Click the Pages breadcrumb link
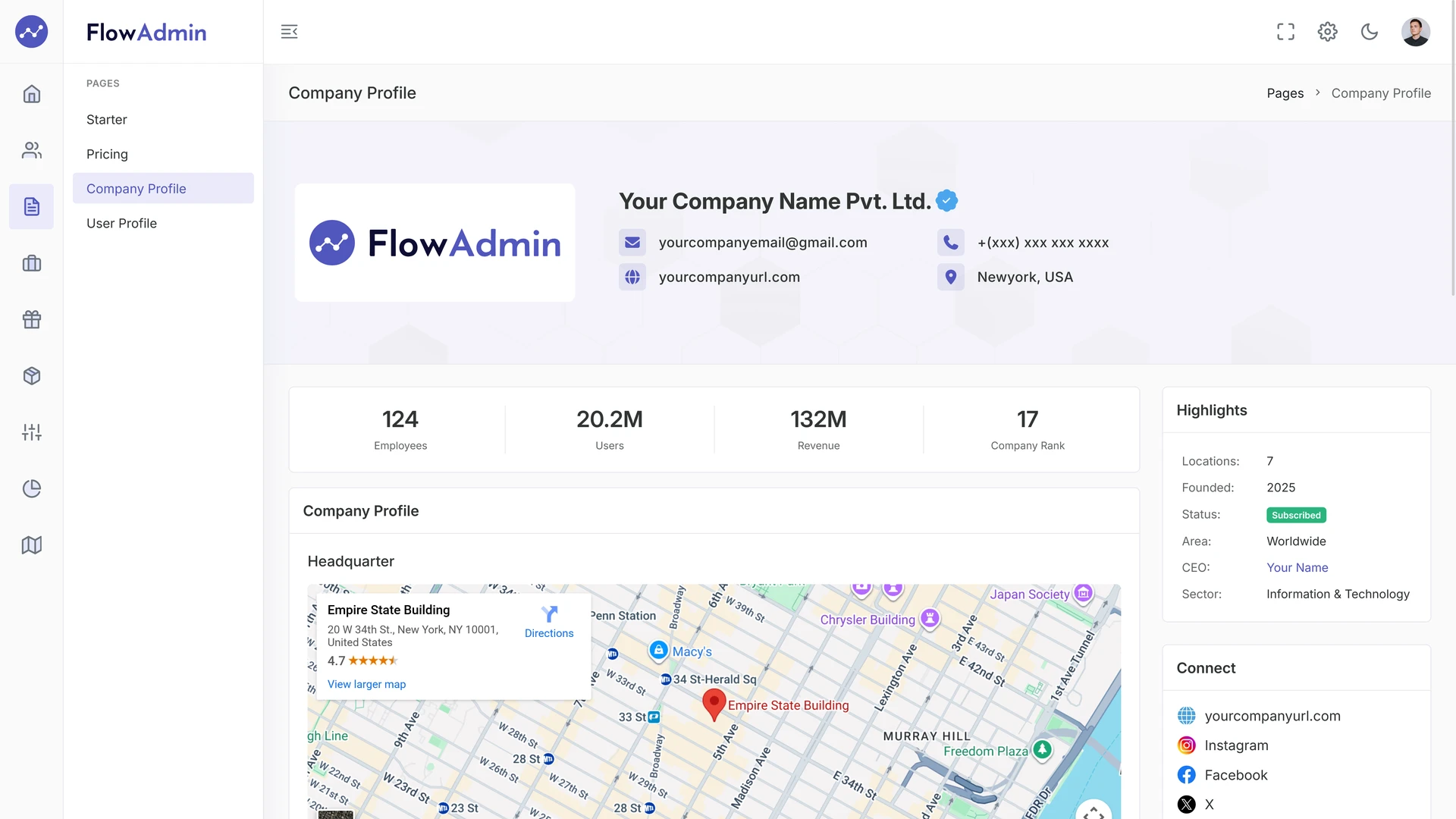 [1285, 93]
